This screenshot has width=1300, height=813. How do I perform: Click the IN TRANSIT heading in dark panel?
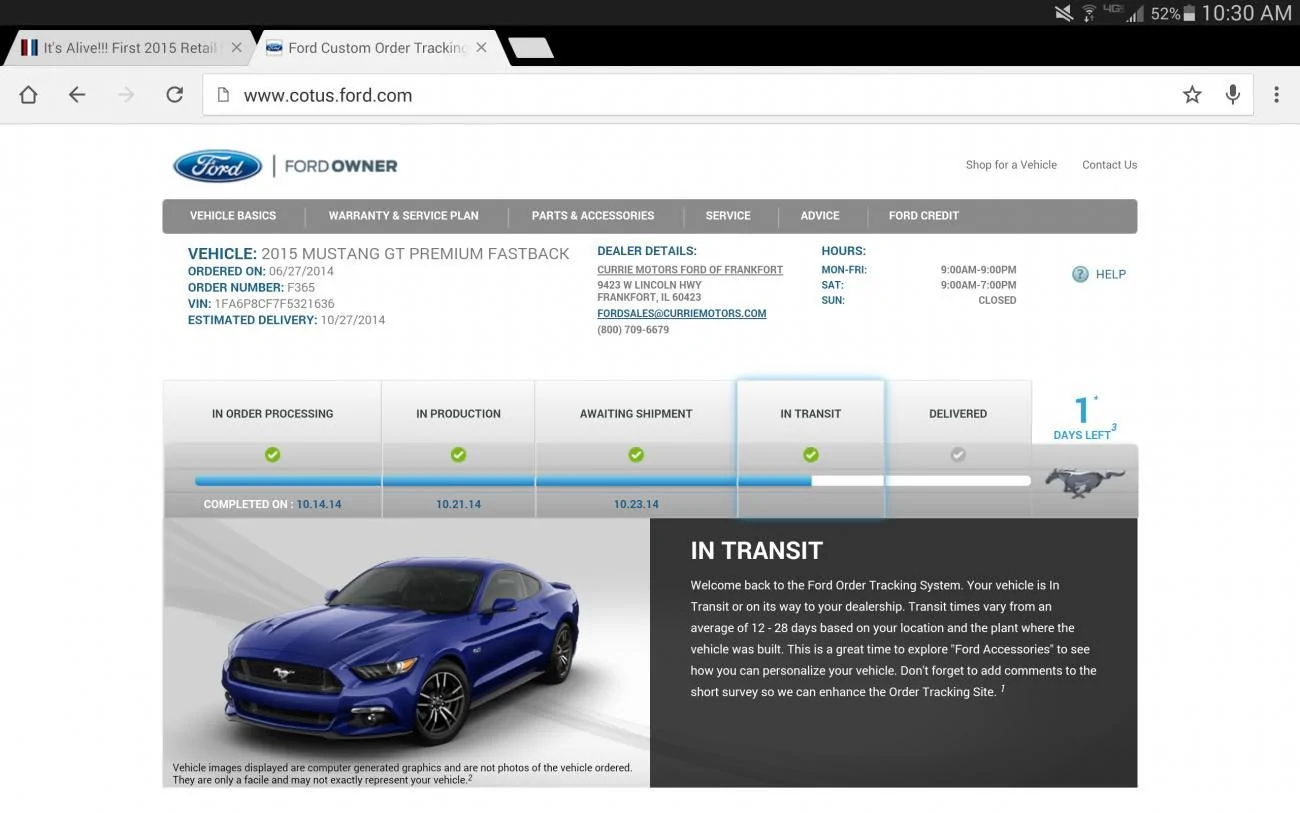coord(756,551)
